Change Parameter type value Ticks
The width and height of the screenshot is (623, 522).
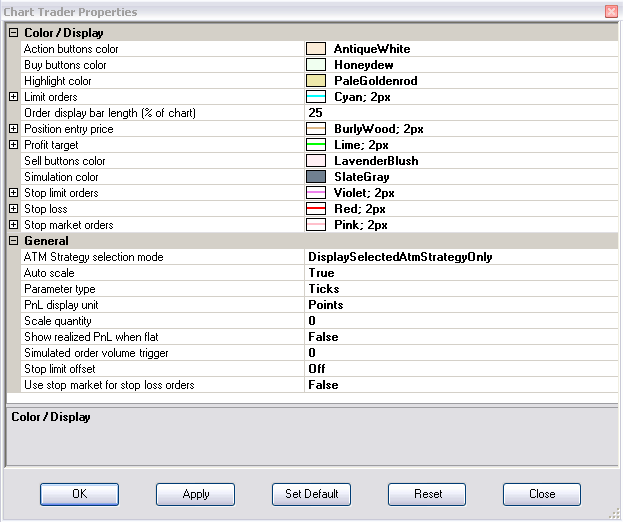point(461,289)
